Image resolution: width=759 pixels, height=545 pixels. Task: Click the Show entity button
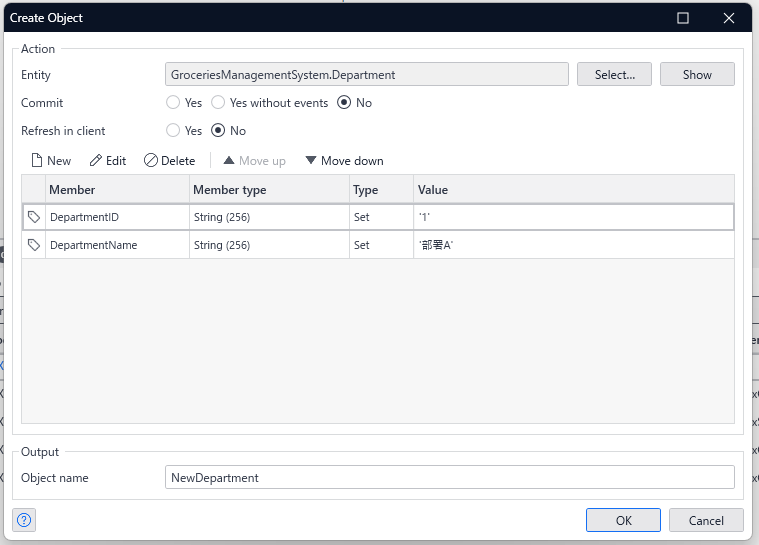697,75
